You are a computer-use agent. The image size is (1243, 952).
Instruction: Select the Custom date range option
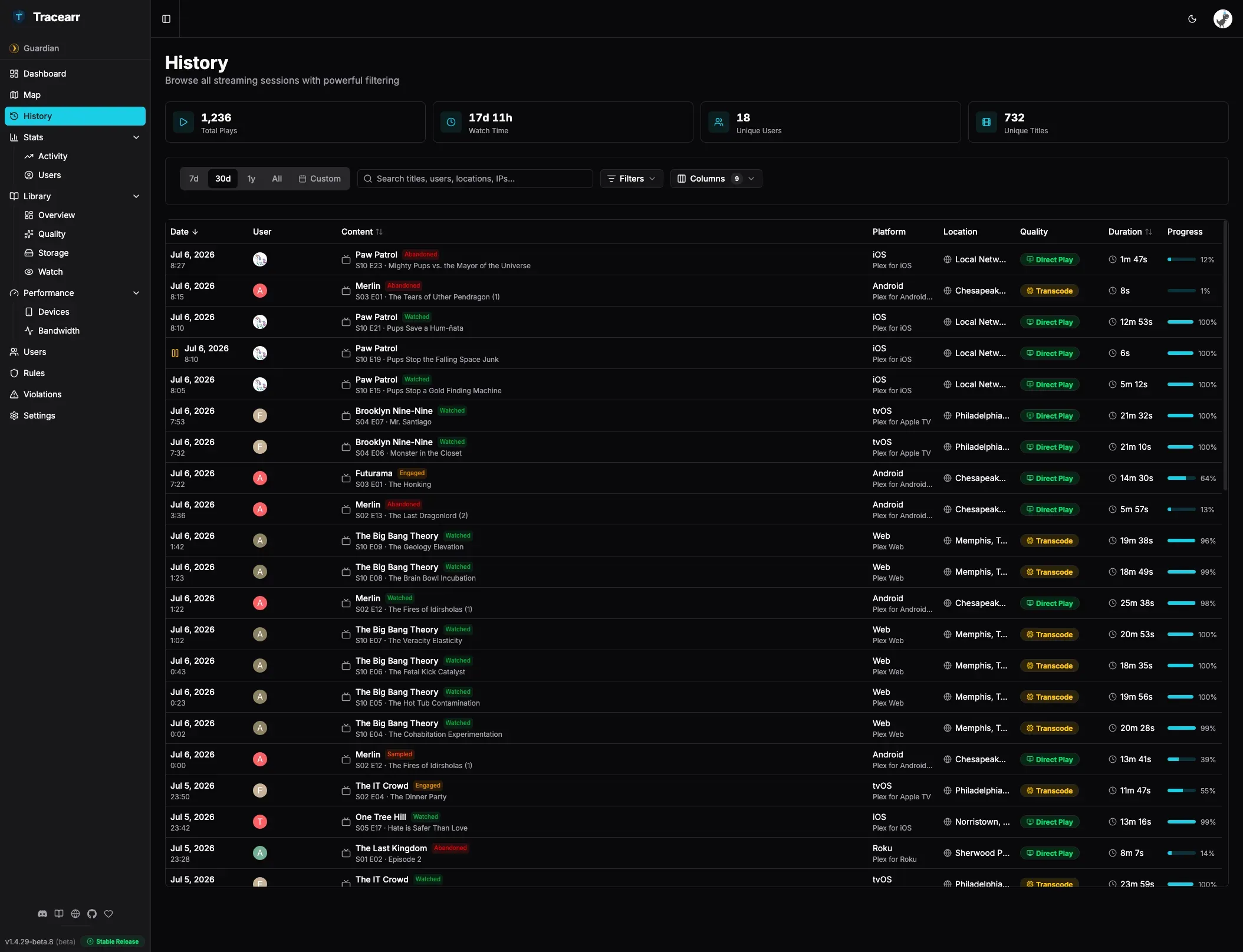tap(320, 179)
